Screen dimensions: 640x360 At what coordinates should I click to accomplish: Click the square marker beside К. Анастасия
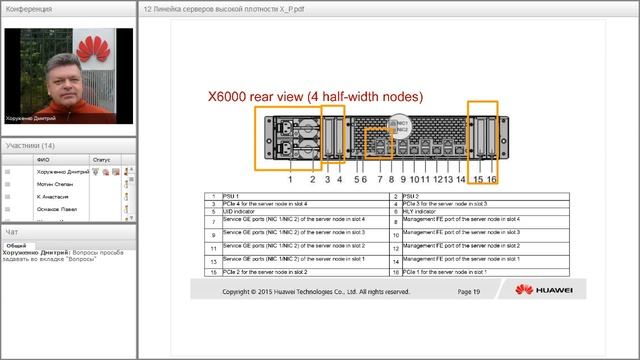pyautogui.click(x=7, y=197)
